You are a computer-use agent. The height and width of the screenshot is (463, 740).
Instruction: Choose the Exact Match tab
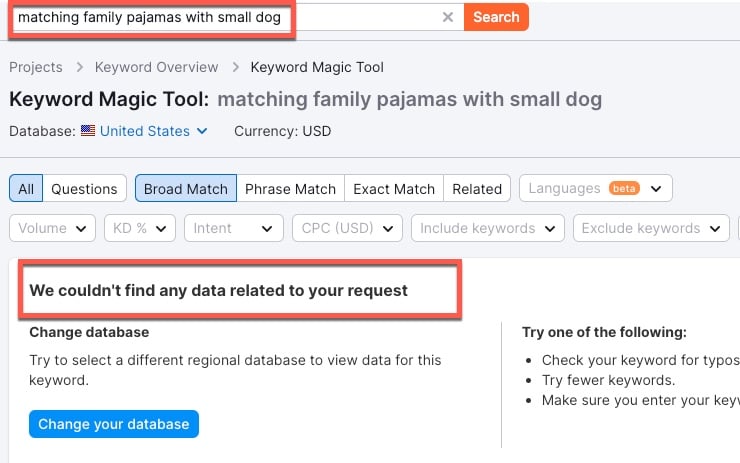[x=394, y=188]
